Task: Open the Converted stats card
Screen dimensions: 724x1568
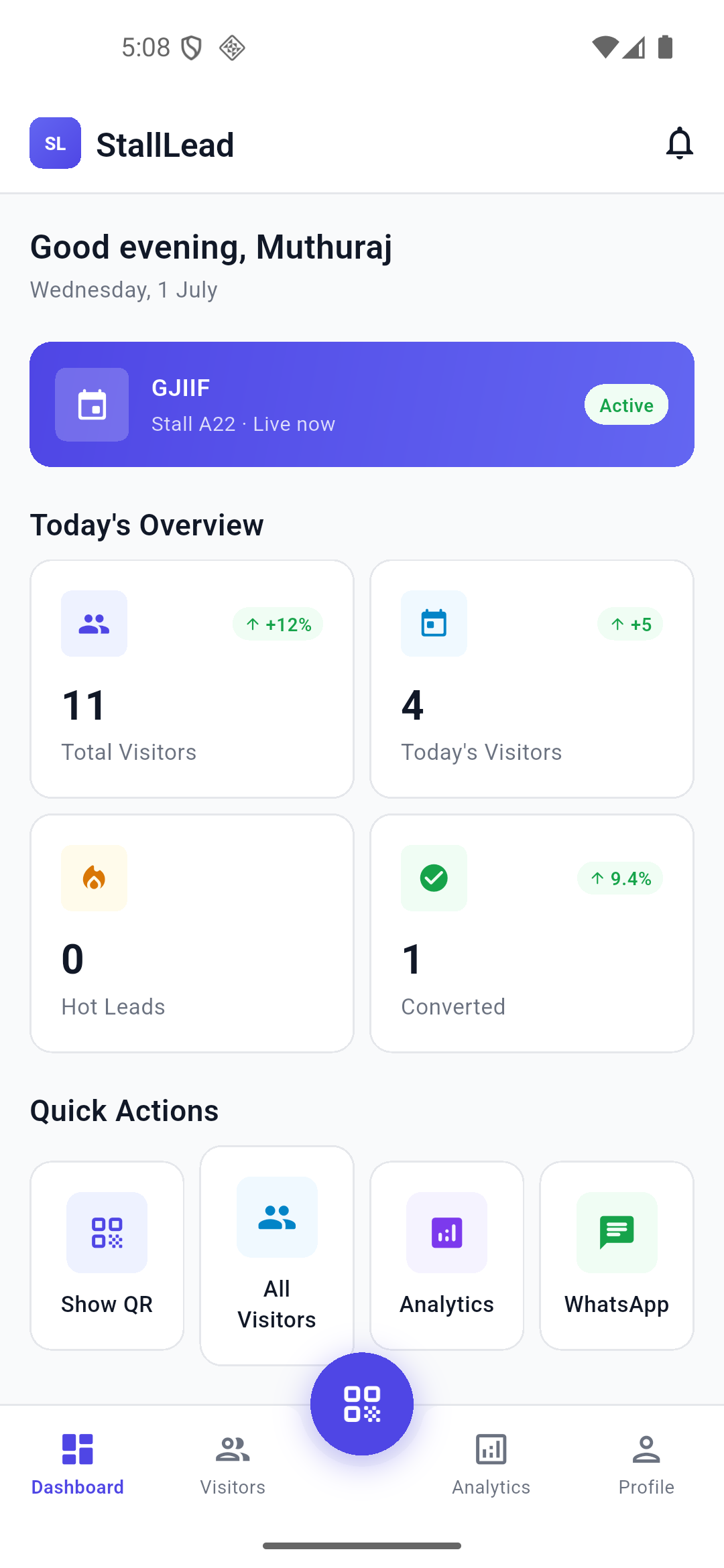Action: [532, 933]
